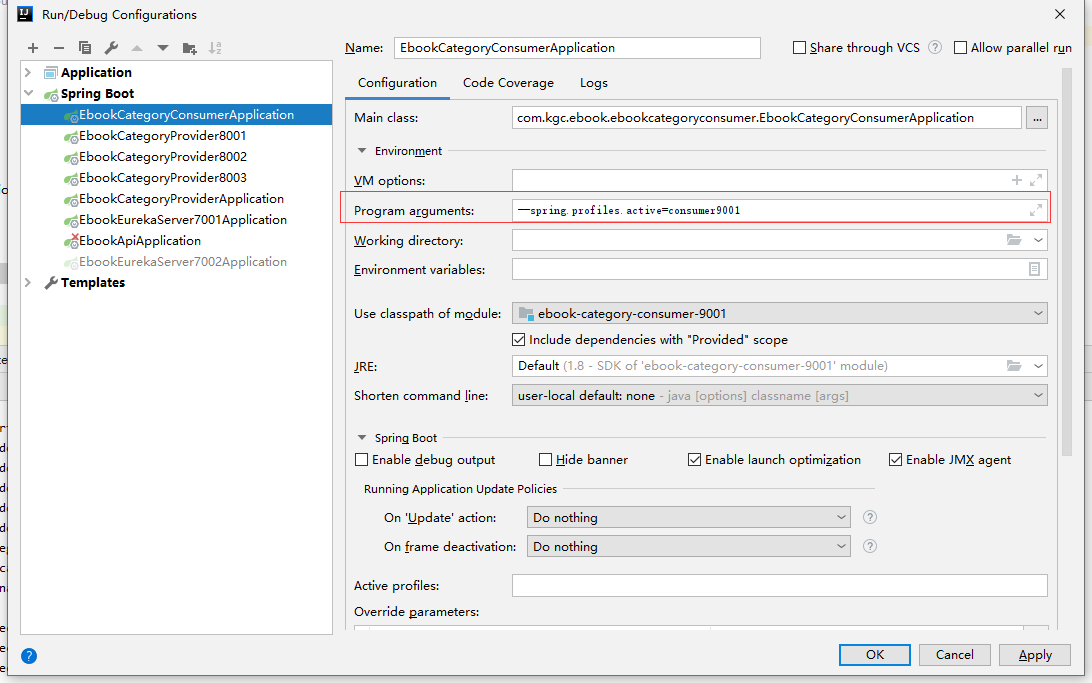Image resolution: width=1092 pixels, height=683 pixels.
Task: Open dialog help question mark button
Action: pos(29,656)
